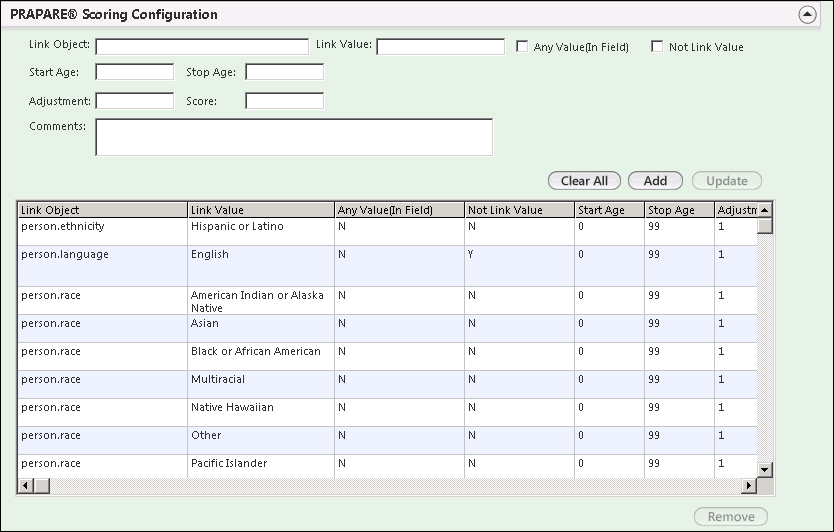Viewport: 834px width, 532px height.
Task: Select the Score input box
Action: point(285,101)
